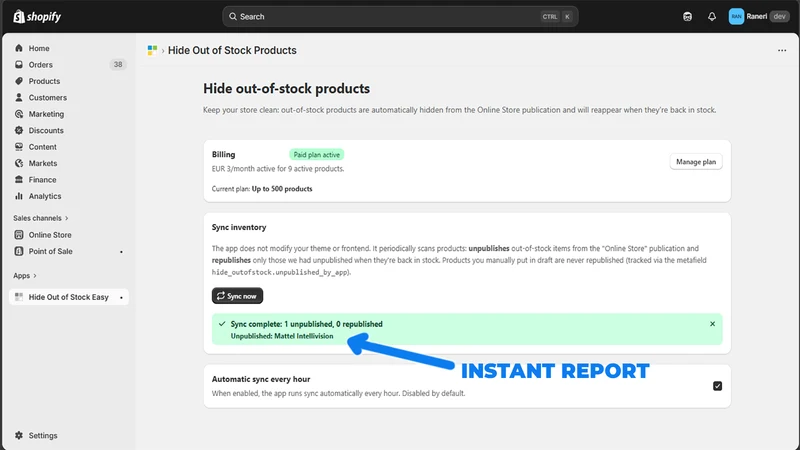Click the Orders 38 count badge
The height and width of the screenshot is (450, 800).
click(x=118, y=64)
